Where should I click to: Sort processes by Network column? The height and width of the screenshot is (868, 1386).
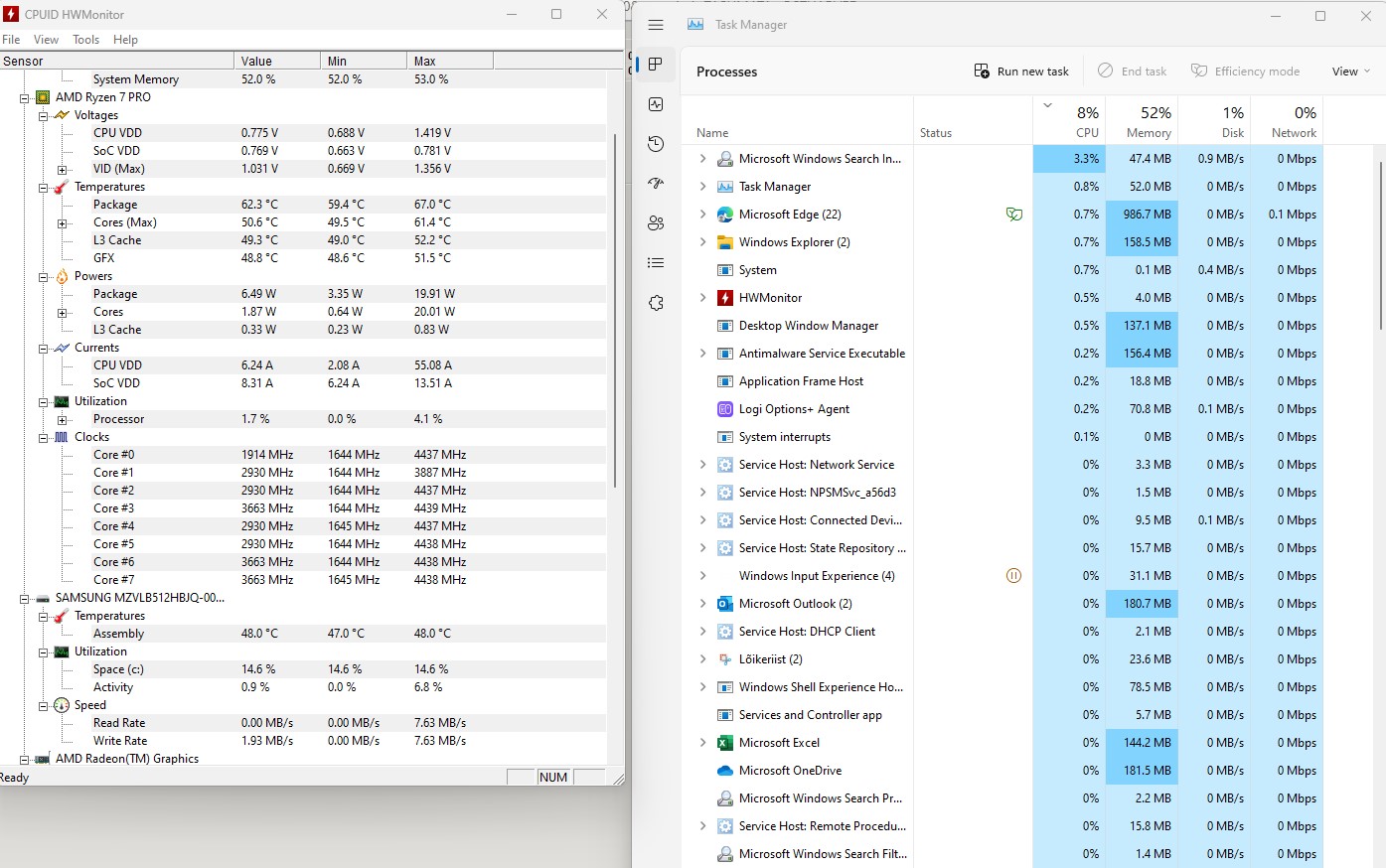coord(1287,121)
